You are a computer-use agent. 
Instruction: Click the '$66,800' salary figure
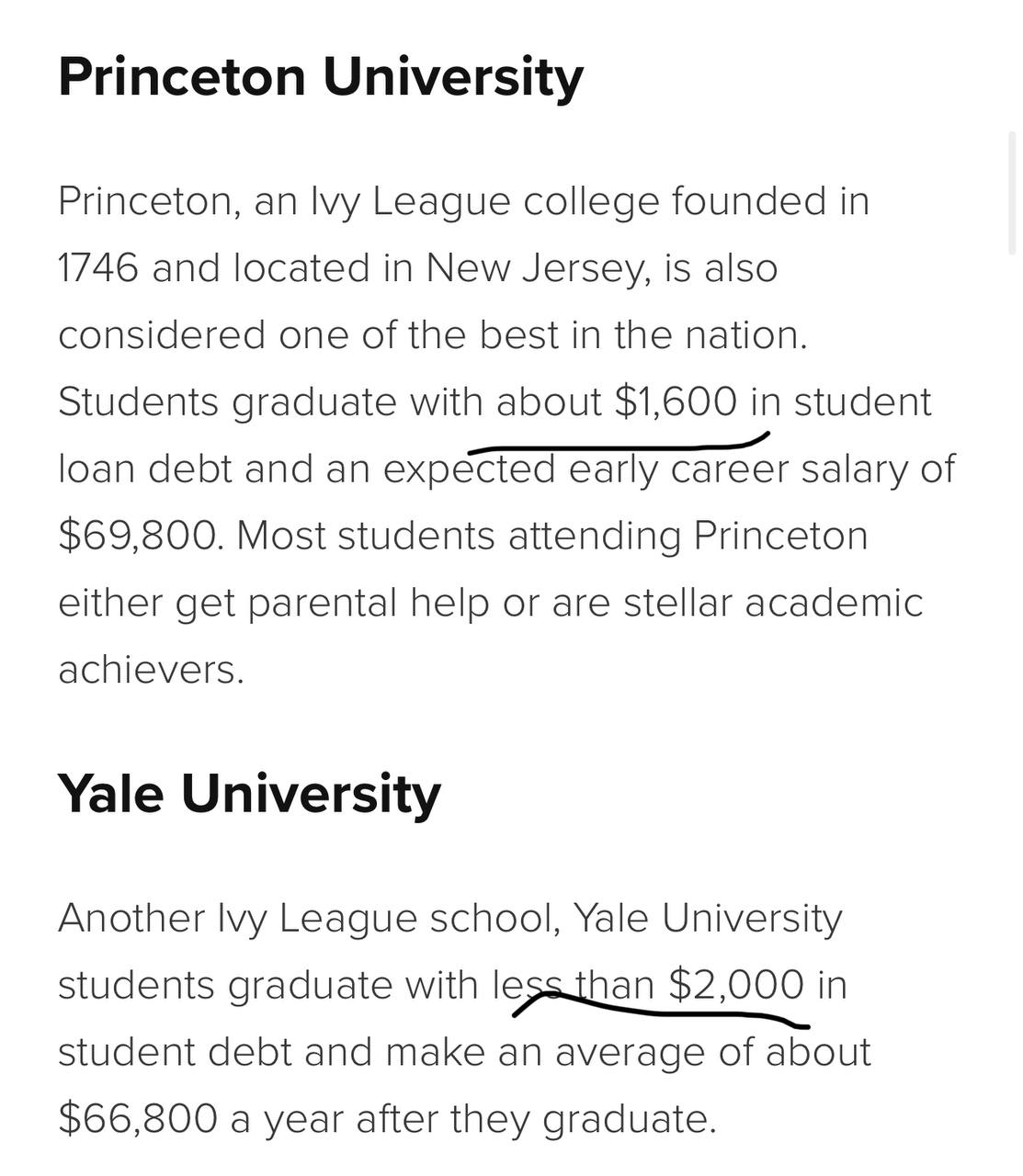[x=138, y=1119]
